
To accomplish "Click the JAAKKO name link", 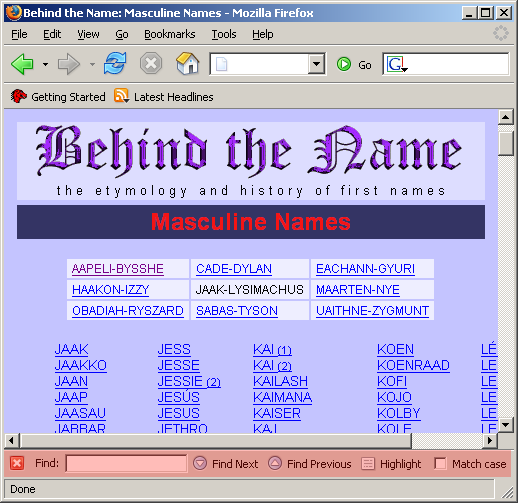I will click(x=81, y=365).
